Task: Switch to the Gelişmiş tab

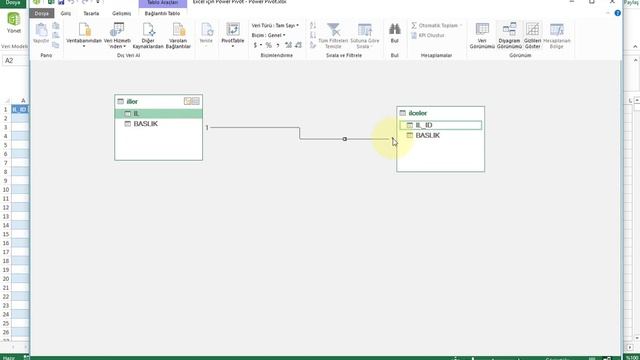Action: click(x=122, y=13)
